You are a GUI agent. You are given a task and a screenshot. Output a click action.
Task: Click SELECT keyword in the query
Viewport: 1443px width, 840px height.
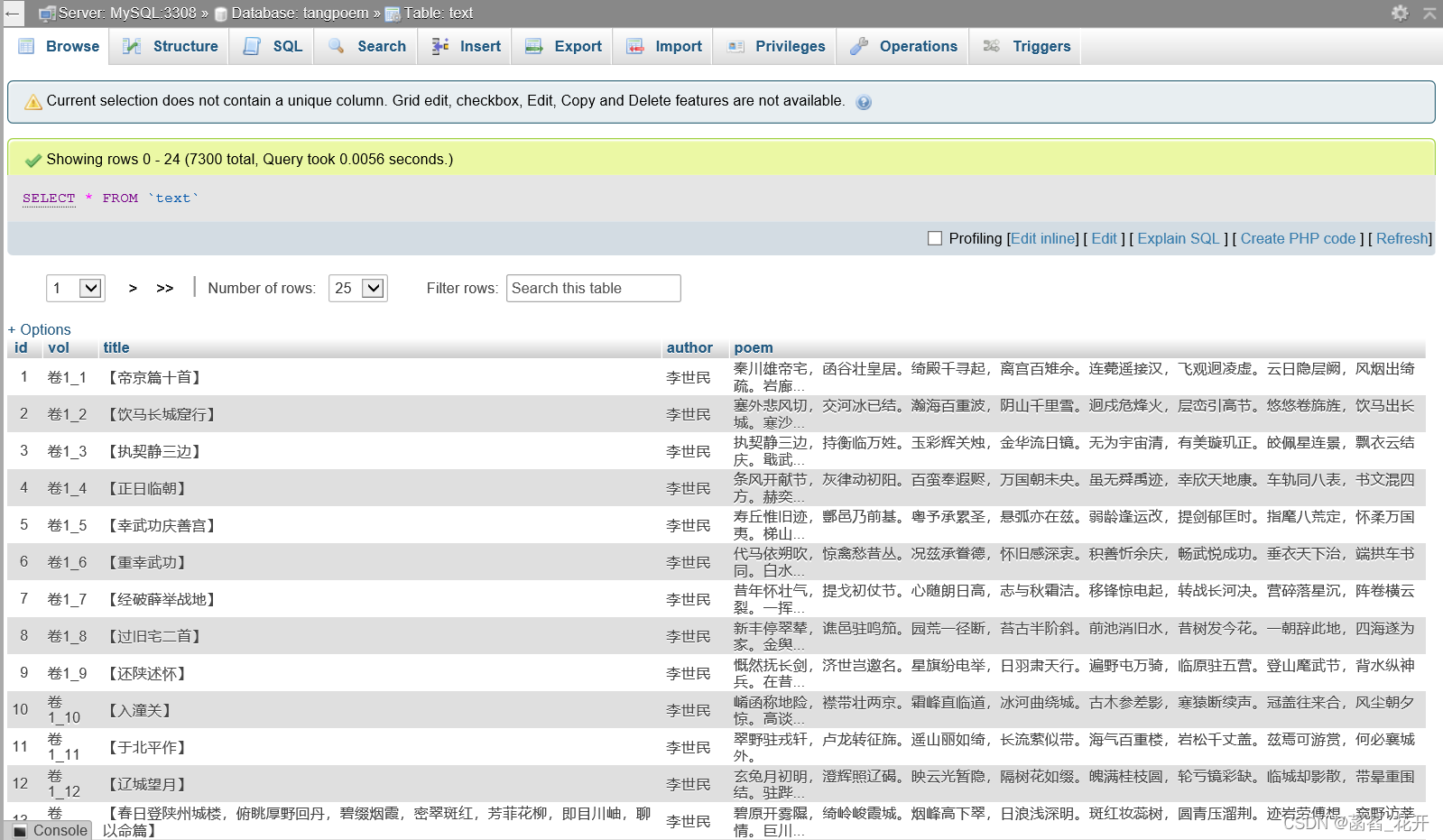click(49, 198)
